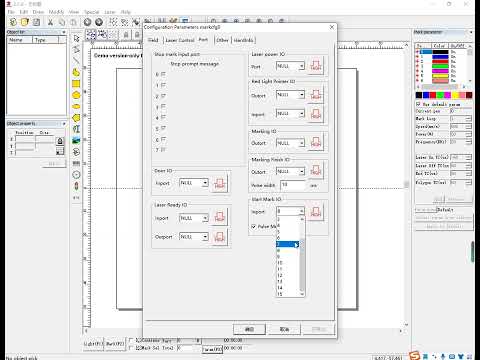Toggle Red Light Pointer Inport level icon
The image size is (480, 360).
(x=316, y=114)
